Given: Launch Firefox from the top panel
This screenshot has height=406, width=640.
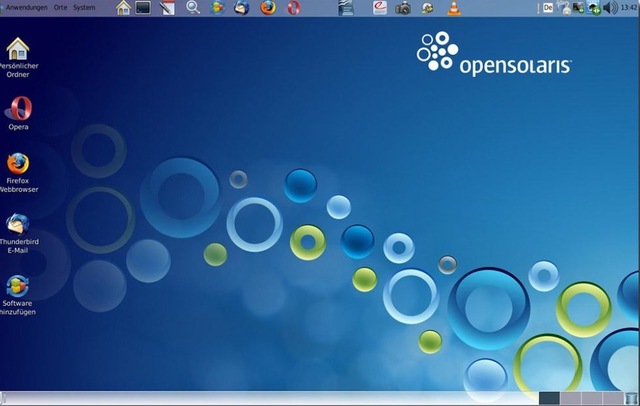Looking at the screenshot, I should point(268,8).
